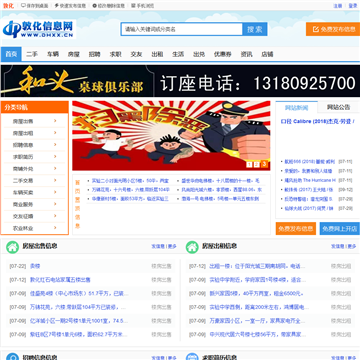Open the 首页 navigation tab
360x360 pixels.
11,54
